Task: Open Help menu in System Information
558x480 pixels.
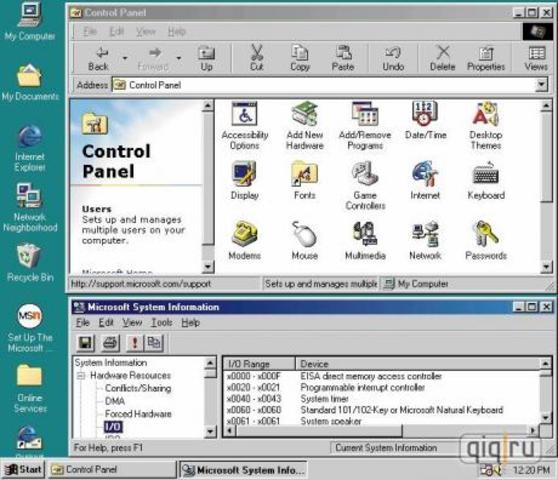Action: (x=191, y=322)
